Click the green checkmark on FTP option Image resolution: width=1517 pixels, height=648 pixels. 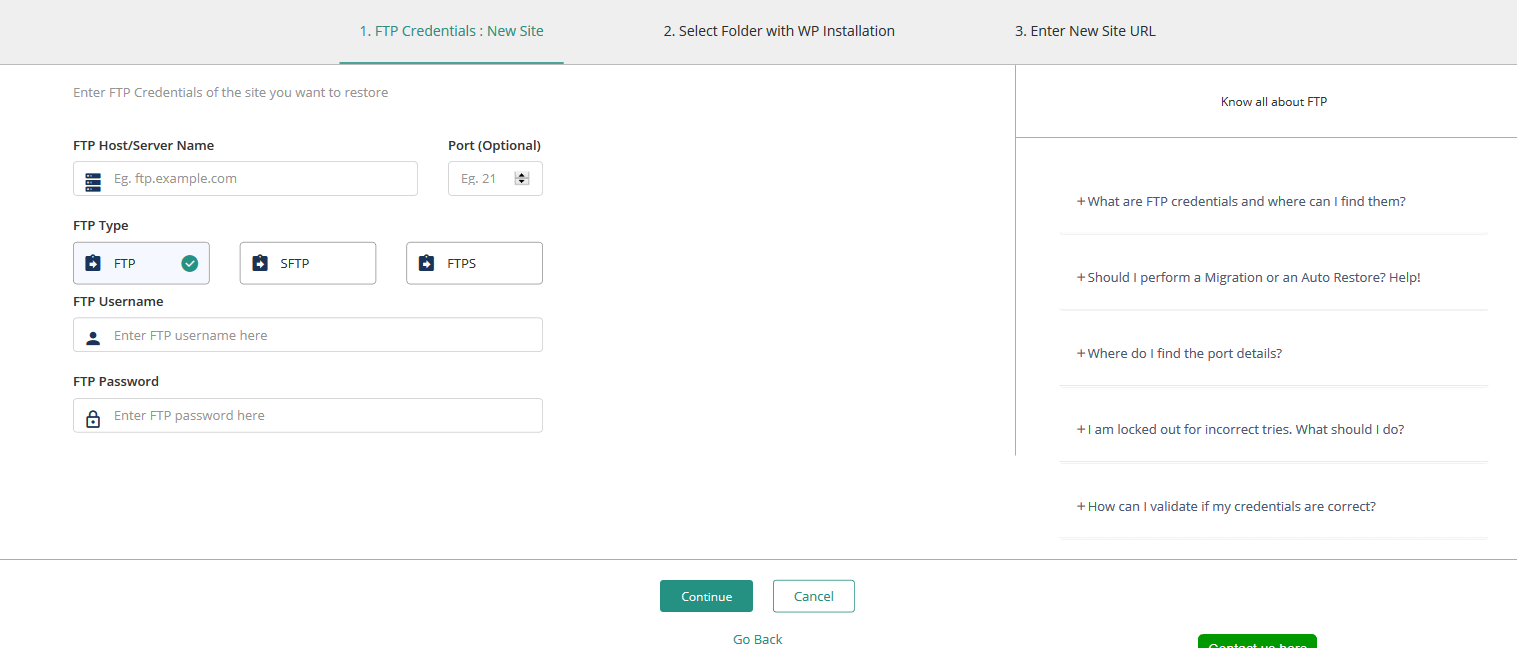tap(189, 264)
